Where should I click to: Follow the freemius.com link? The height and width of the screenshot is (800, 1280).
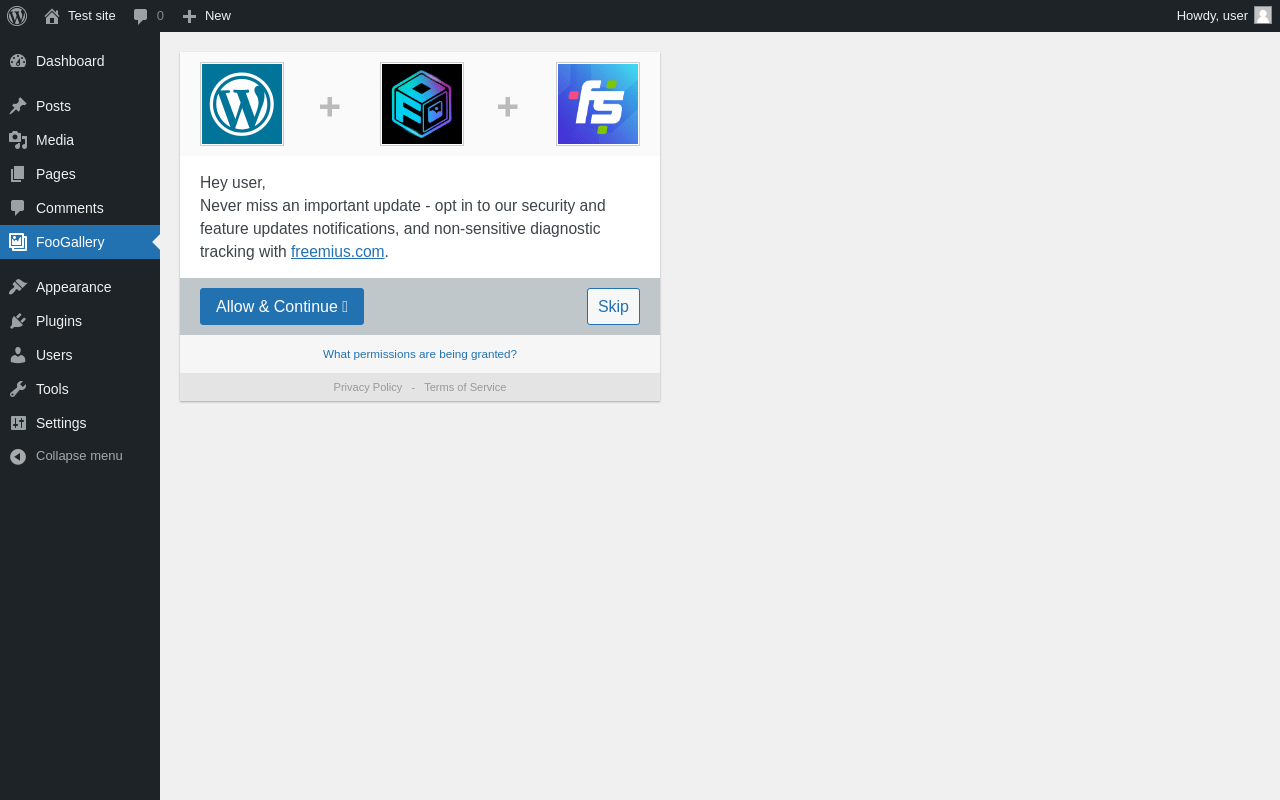click(338, 252)
